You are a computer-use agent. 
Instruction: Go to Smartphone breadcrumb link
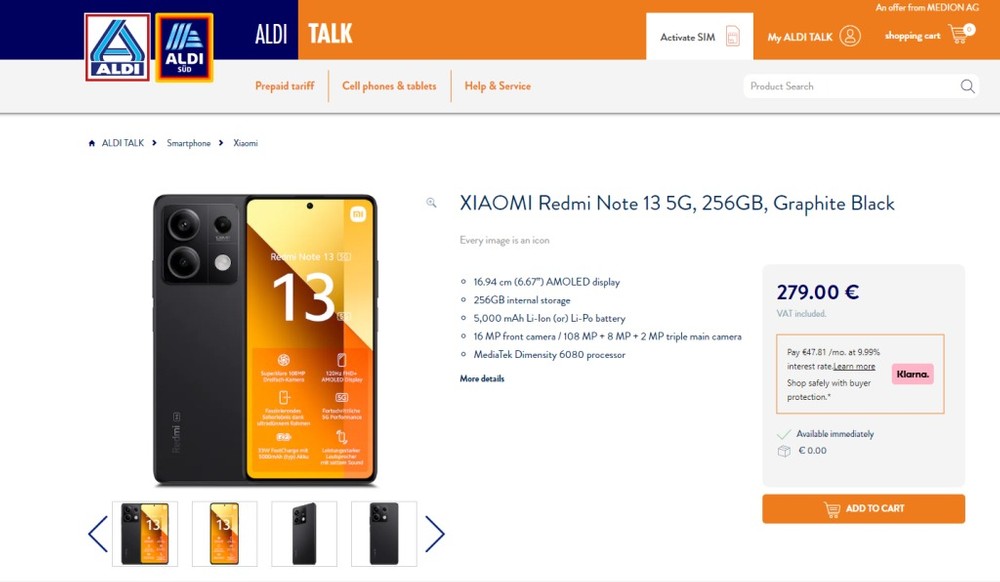[x=189, y=143]
